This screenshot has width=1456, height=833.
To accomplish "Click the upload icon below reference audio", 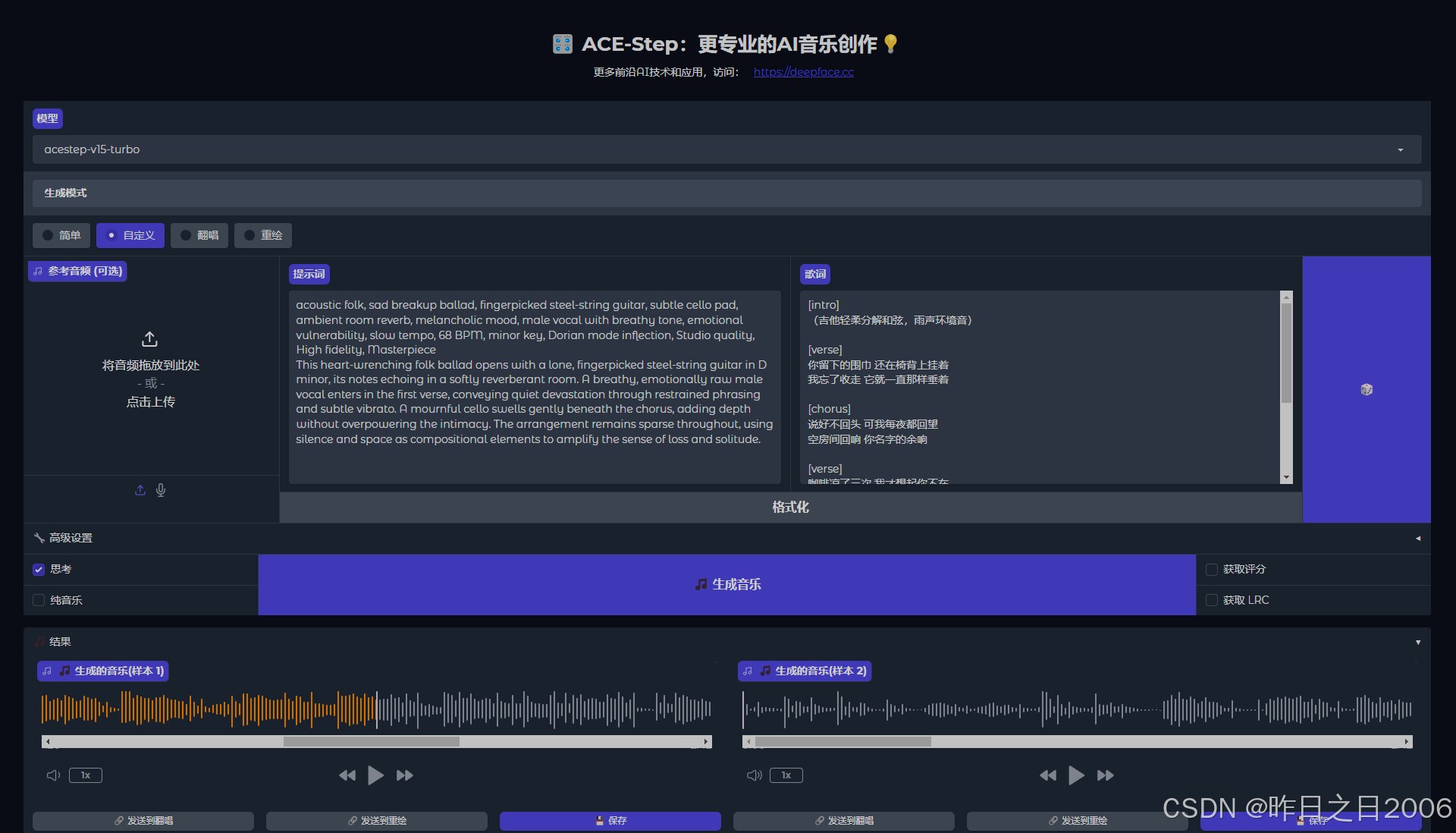I will coord(140,490).
